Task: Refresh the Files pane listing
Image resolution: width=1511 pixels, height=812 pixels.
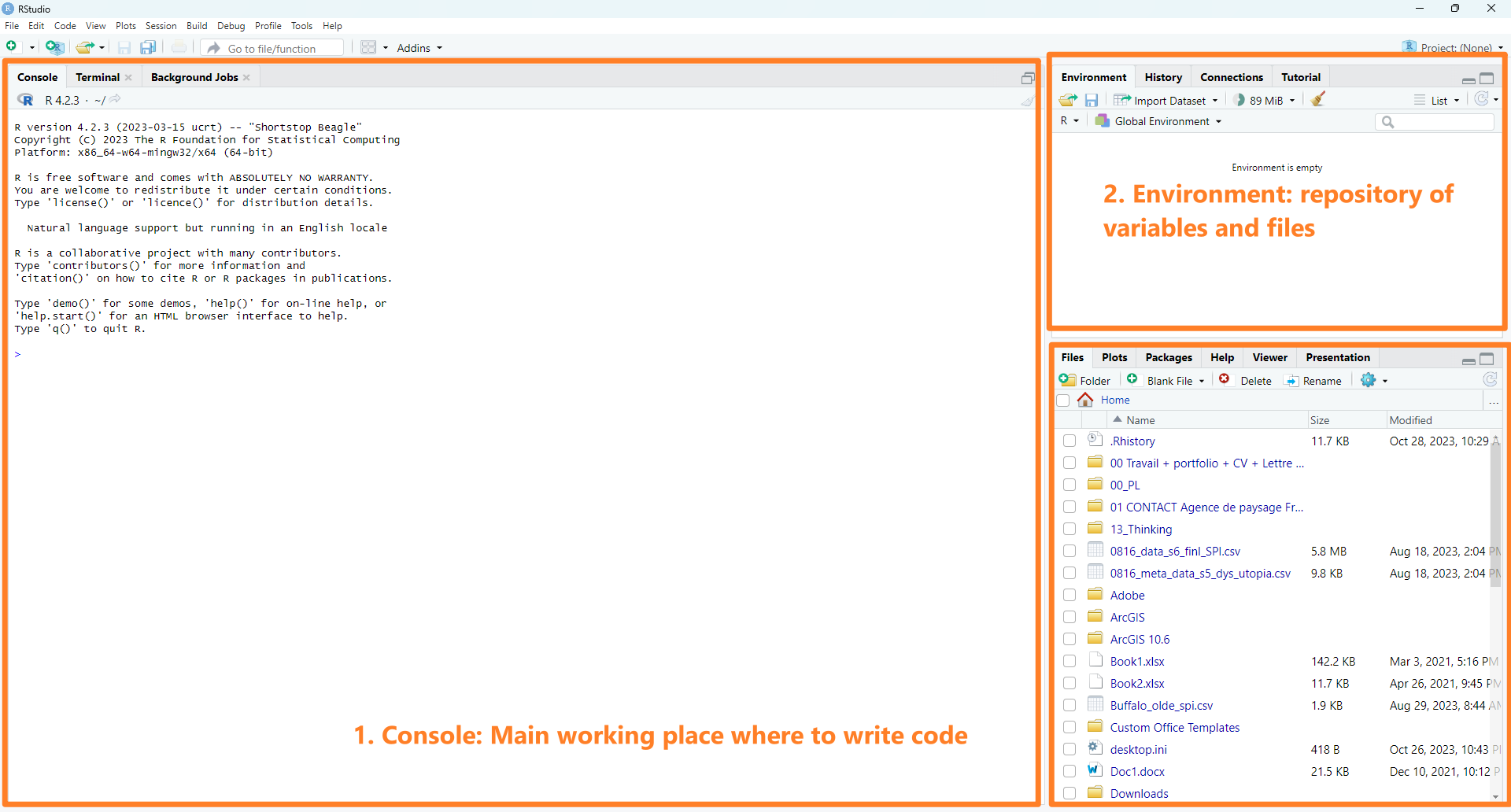Action: [x=1490, y=379]
